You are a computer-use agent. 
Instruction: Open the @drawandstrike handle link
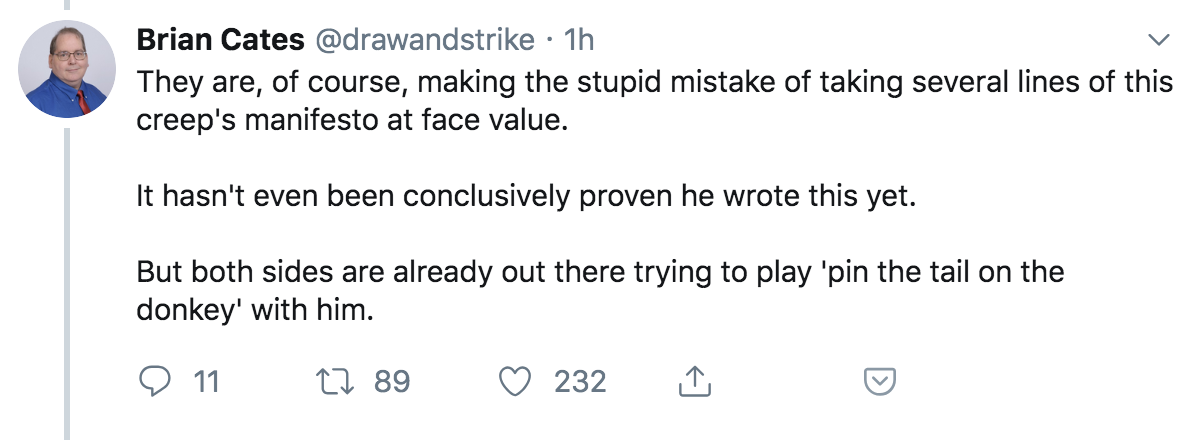tap(423, 41)
